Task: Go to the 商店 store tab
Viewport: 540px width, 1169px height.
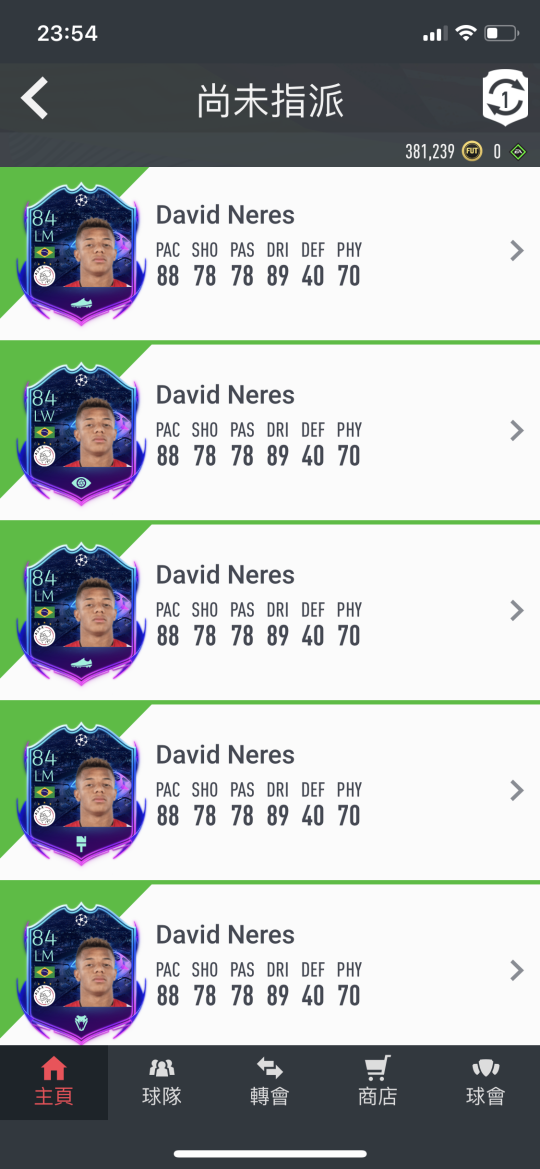Action: tap(377, 1082)
